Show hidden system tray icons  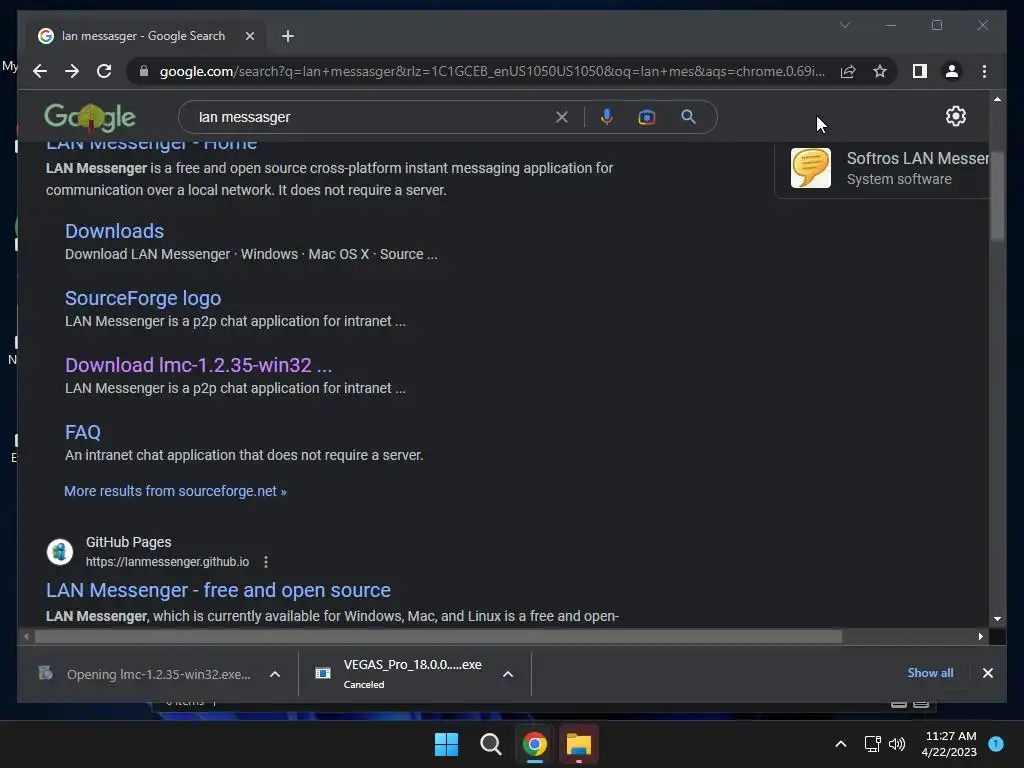(x=840, y=744)
